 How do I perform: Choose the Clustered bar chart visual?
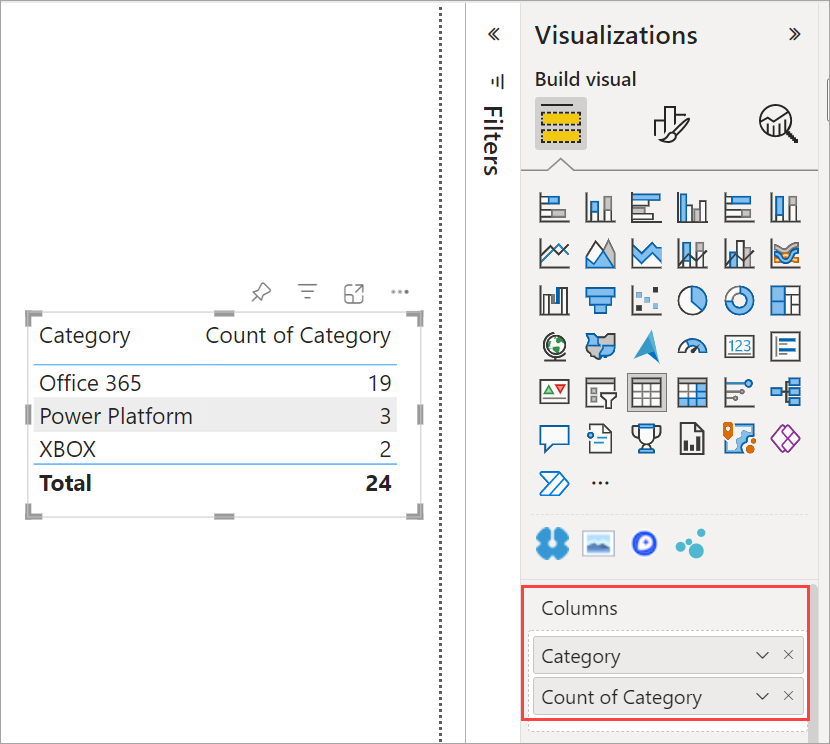click(646, 207)
